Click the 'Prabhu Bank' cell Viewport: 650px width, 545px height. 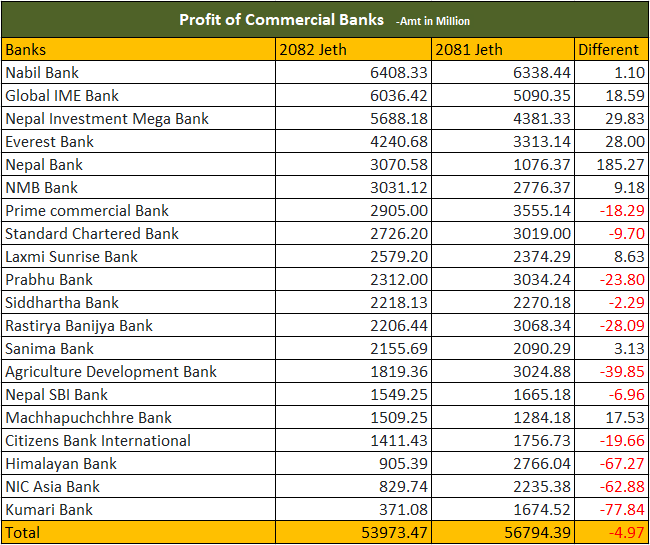pos(139,279)
